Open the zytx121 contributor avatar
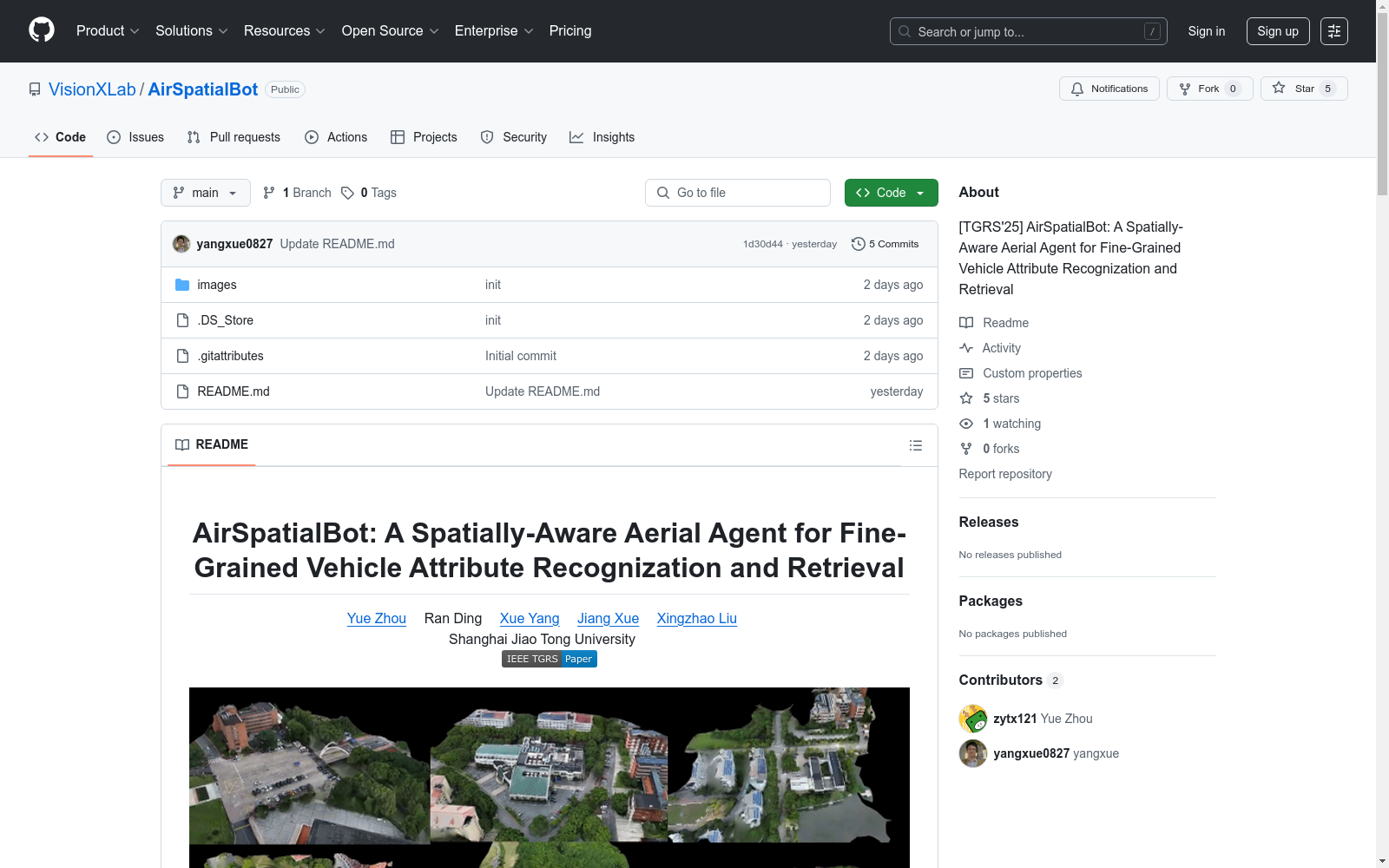 point(973,719)
